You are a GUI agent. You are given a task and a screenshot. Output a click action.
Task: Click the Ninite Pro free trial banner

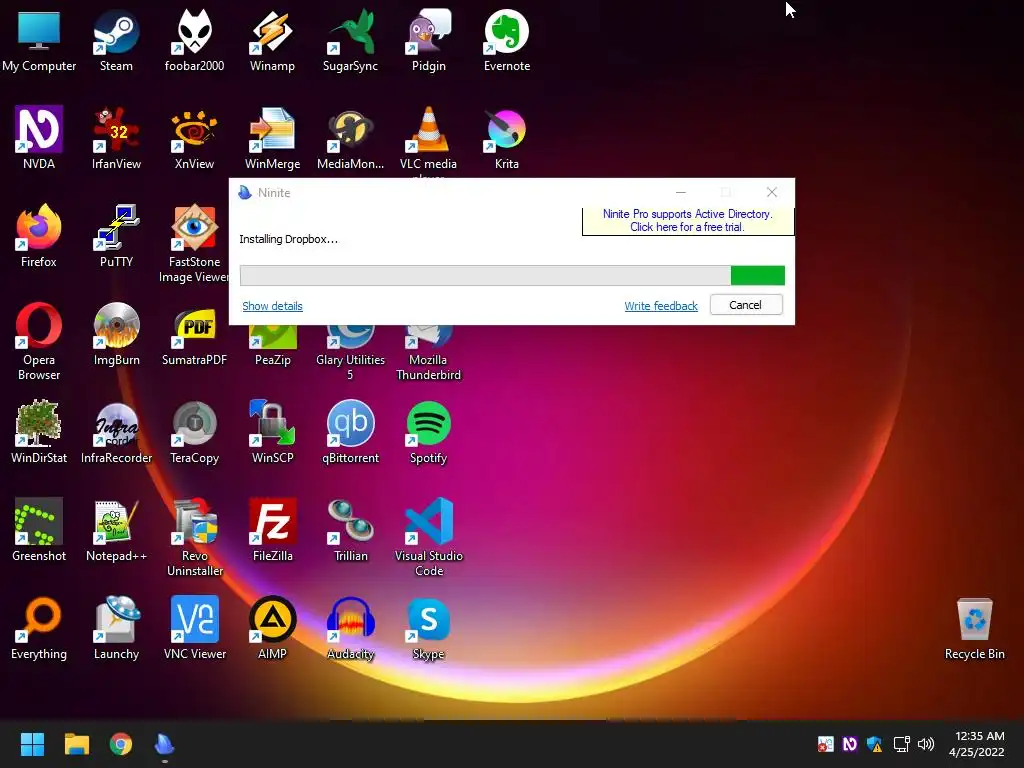(688, 221)
